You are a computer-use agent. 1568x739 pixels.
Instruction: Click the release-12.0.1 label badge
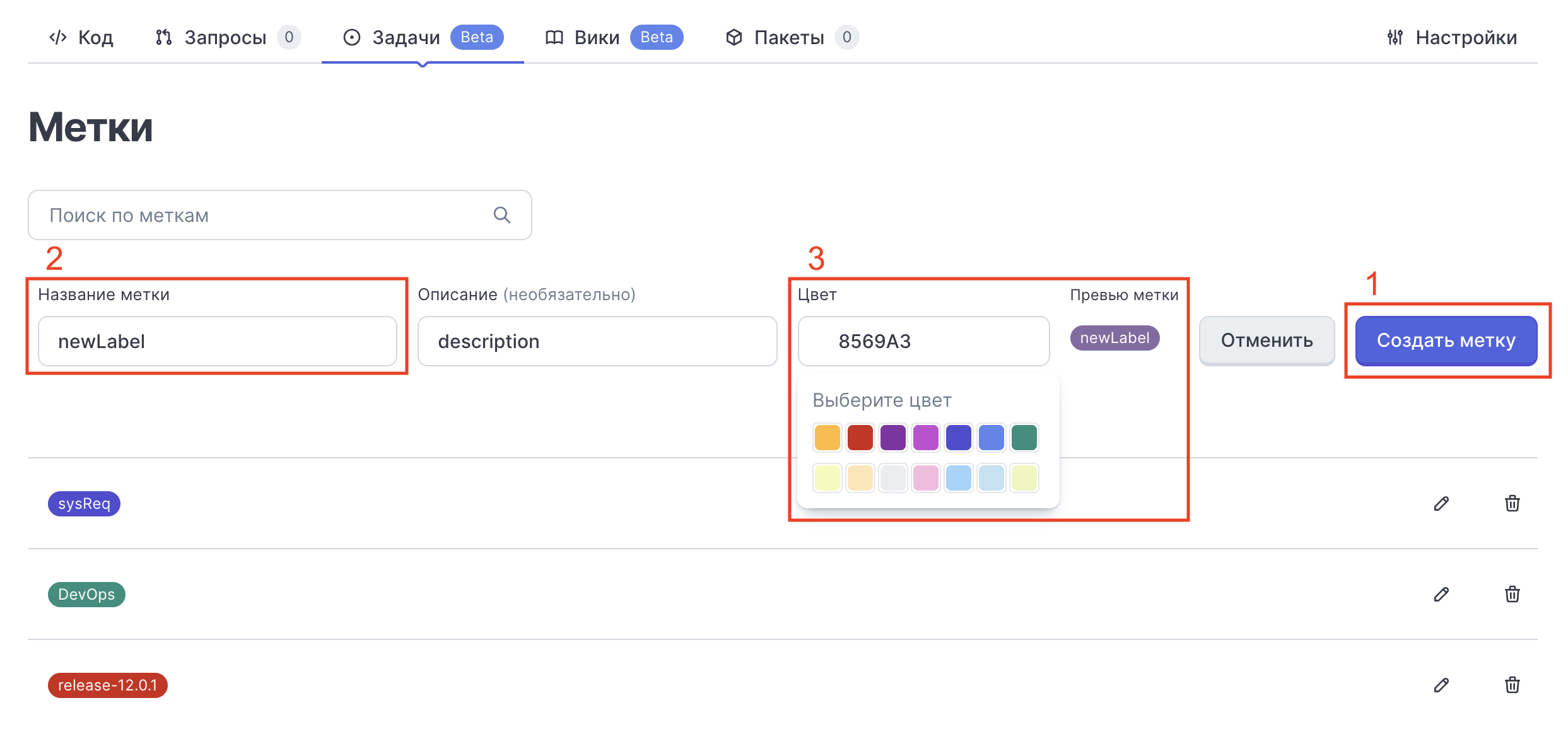coord(108,685)
